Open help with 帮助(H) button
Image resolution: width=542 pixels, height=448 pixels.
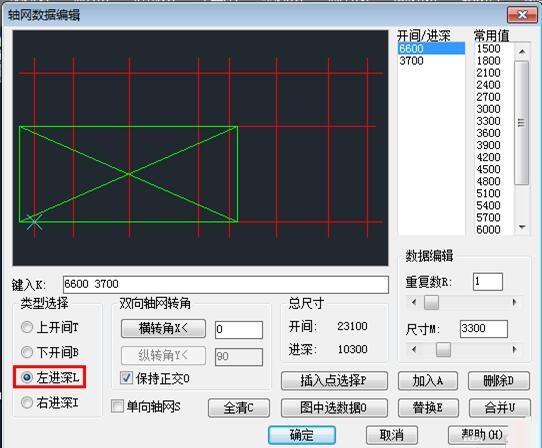[x=478, y=434]
